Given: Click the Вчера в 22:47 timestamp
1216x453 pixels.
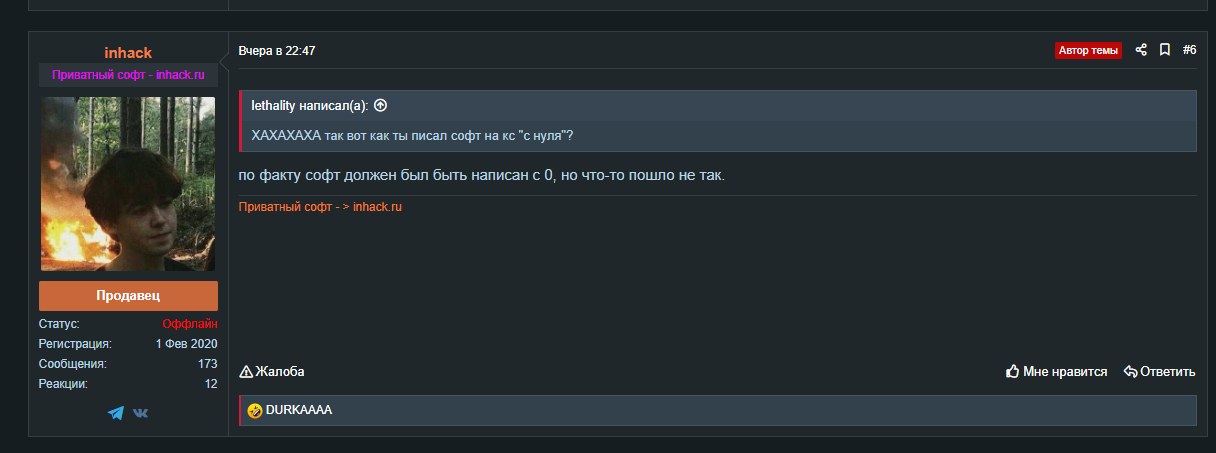Looking at the screenshot, I should (x=277, y=50).
